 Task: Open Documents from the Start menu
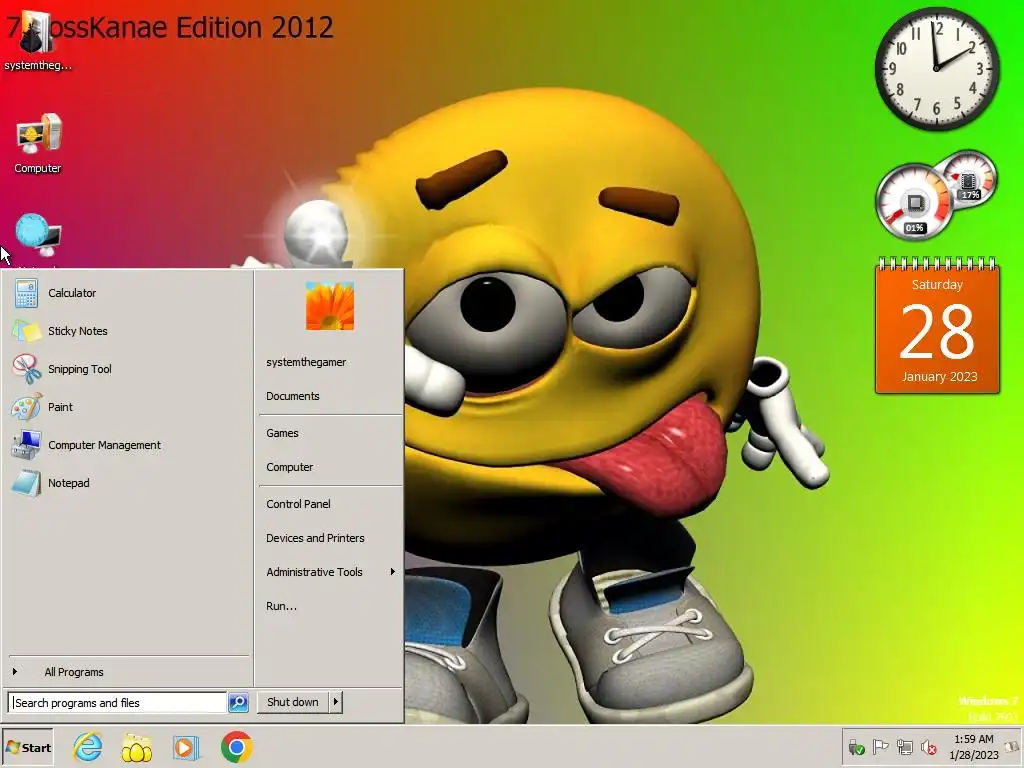point(330,396)
